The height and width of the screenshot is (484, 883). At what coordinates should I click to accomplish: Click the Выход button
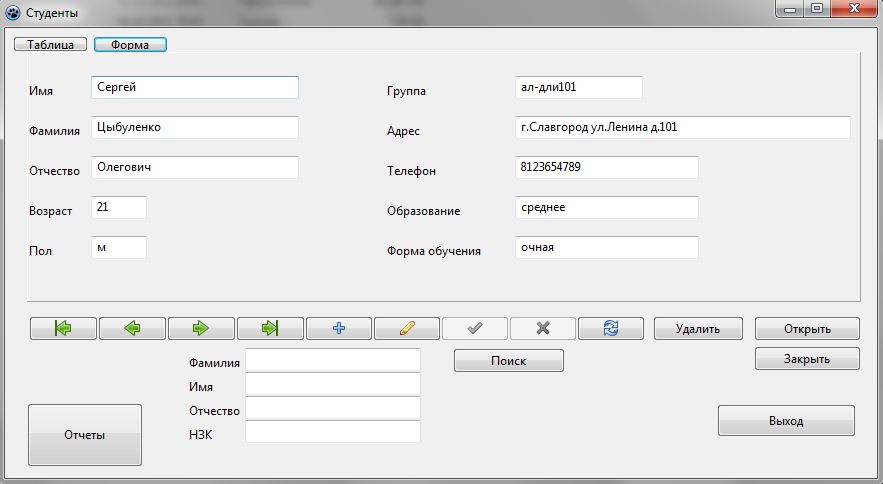786,421
